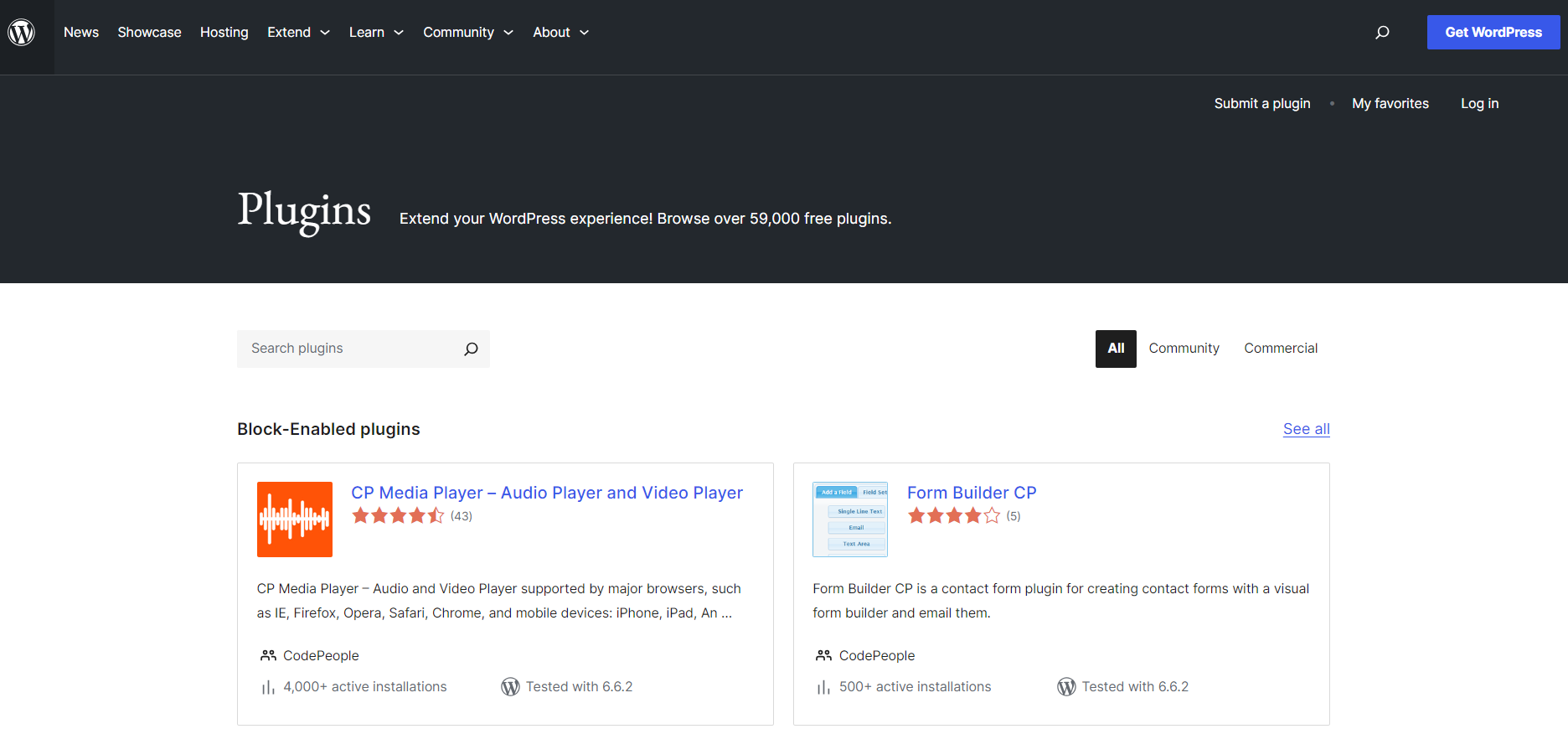Open My favorites link

(x=1390, y=104)
